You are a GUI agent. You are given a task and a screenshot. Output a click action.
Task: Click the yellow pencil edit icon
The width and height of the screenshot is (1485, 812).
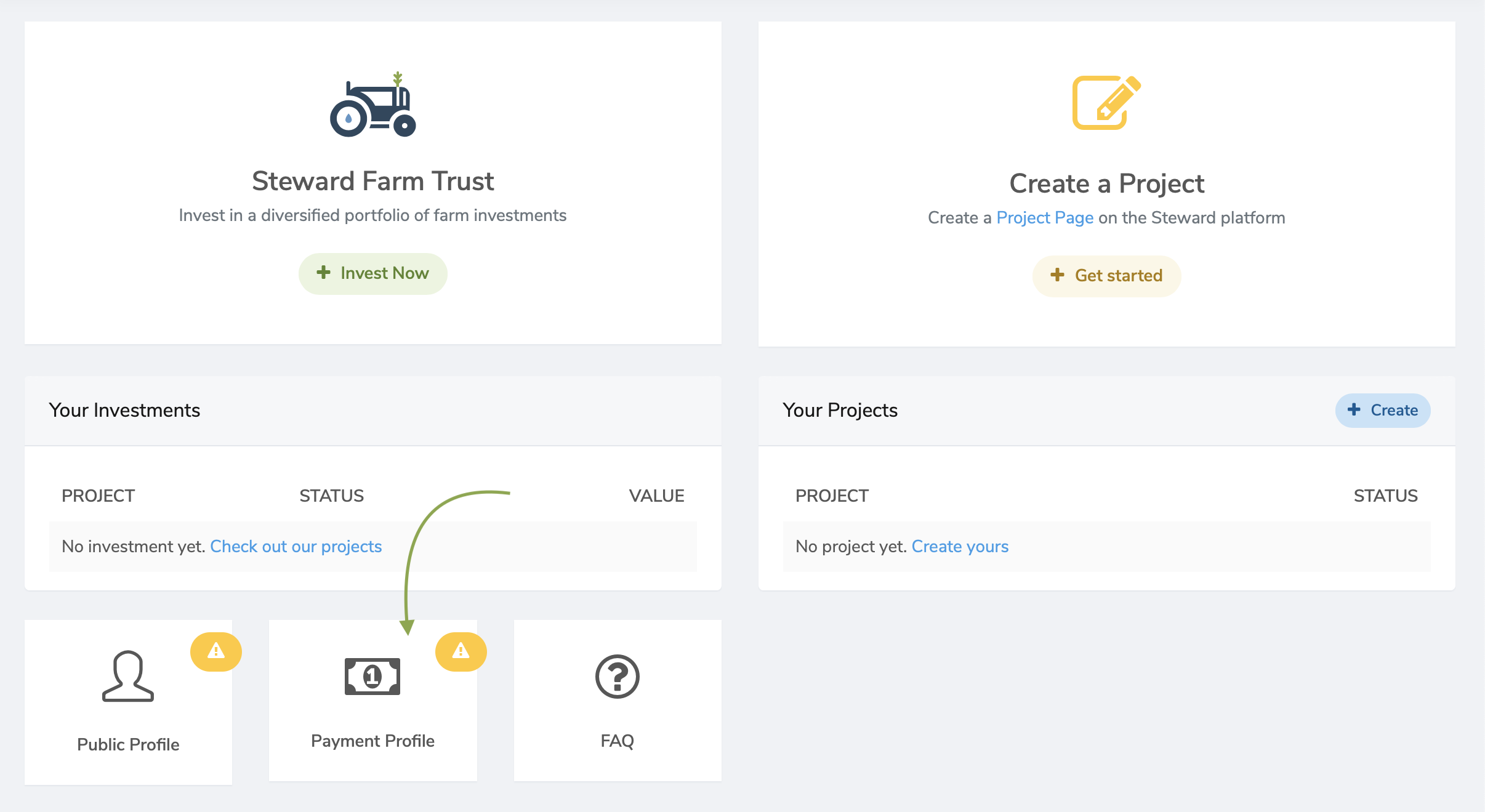[1106, 102]
